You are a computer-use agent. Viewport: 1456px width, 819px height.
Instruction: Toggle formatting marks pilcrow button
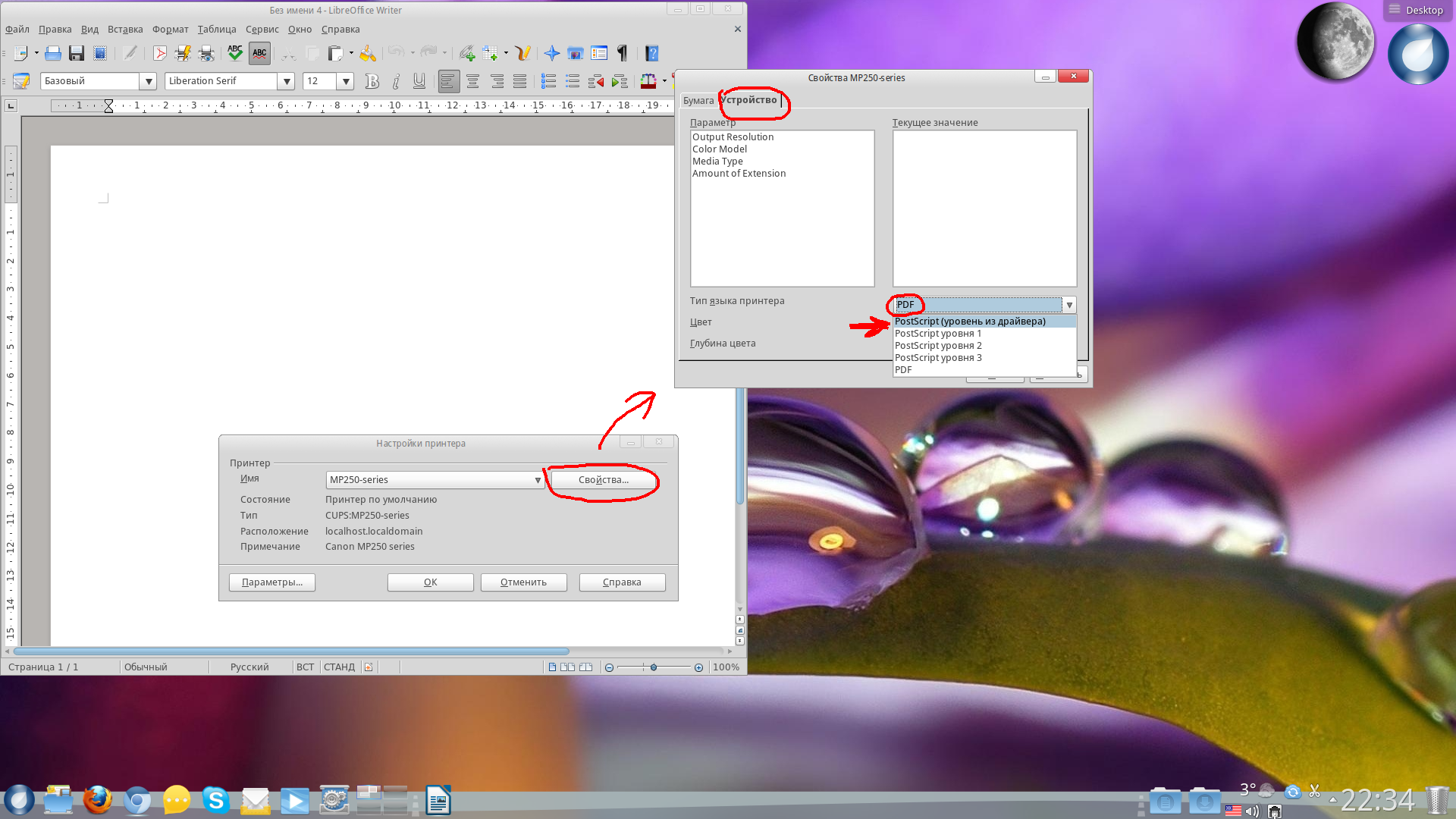click(622, 53)
